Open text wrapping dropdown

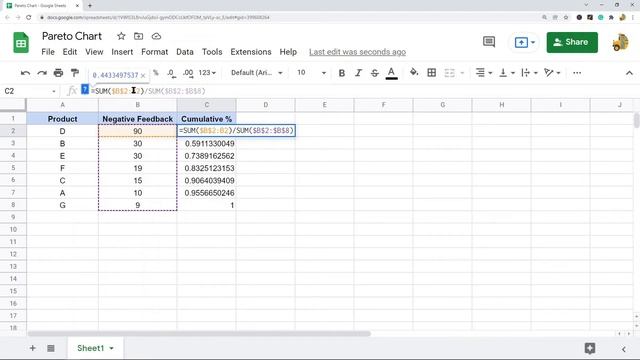coord(529,73)
